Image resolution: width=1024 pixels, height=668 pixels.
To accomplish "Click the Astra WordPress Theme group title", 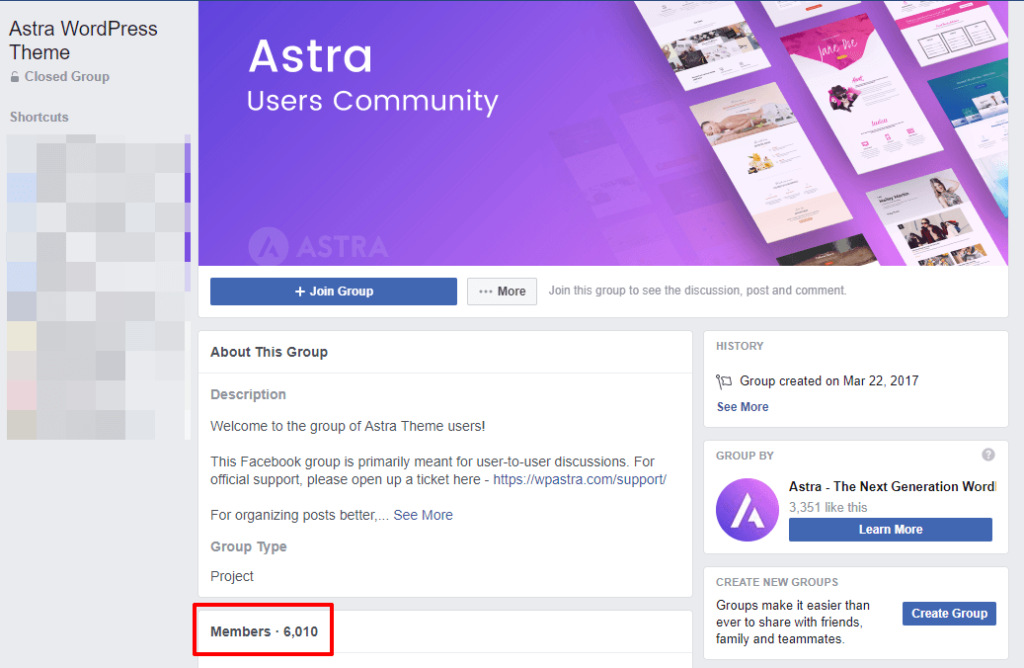I will click(83, 40).
